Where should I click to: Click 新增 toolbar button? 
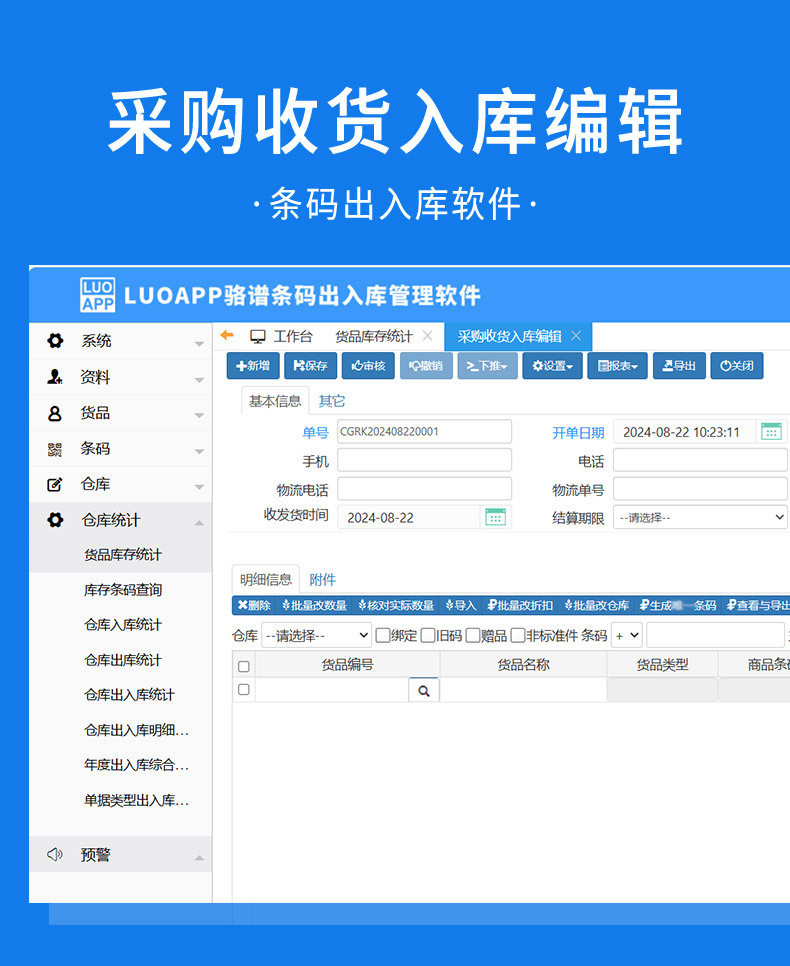(253, 366)
